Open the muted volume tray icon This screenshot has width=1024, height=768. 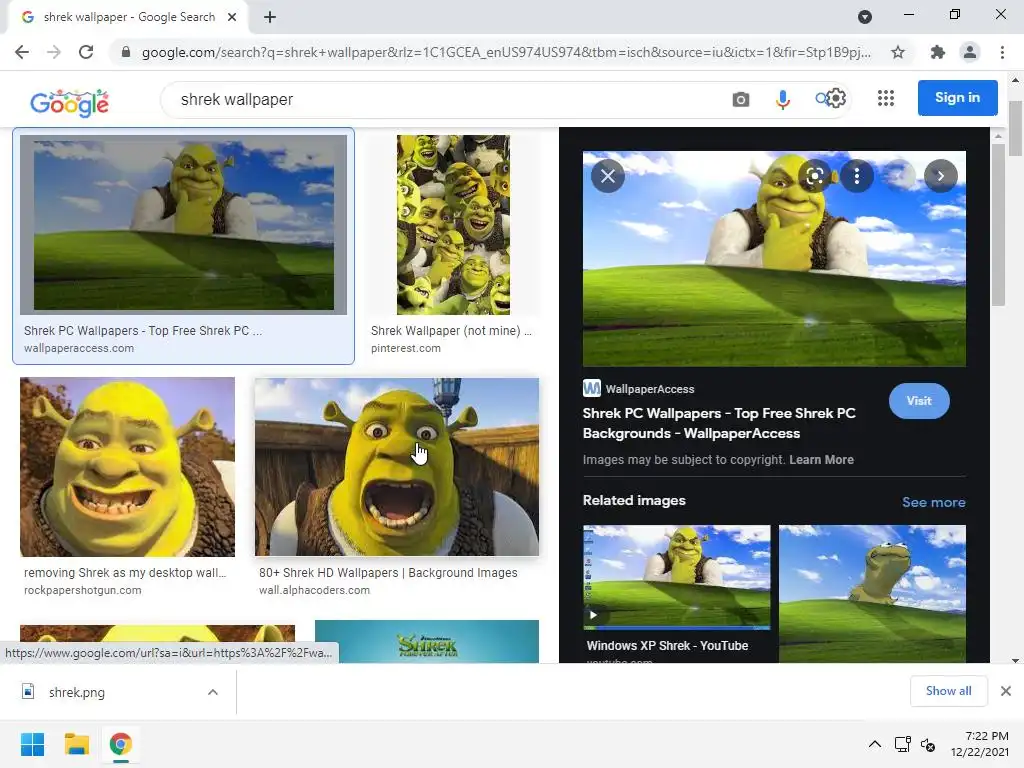(927, 744)
